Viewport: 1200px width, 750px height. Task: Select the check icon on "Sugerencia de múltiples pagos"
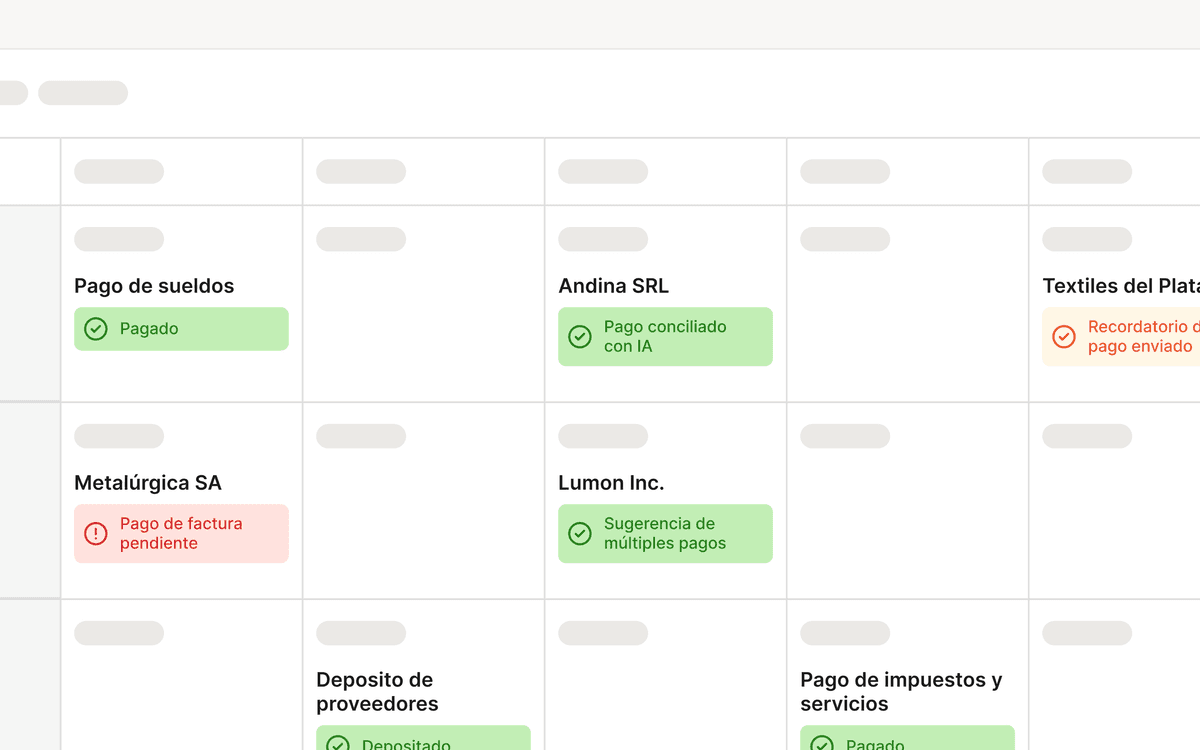580,533
